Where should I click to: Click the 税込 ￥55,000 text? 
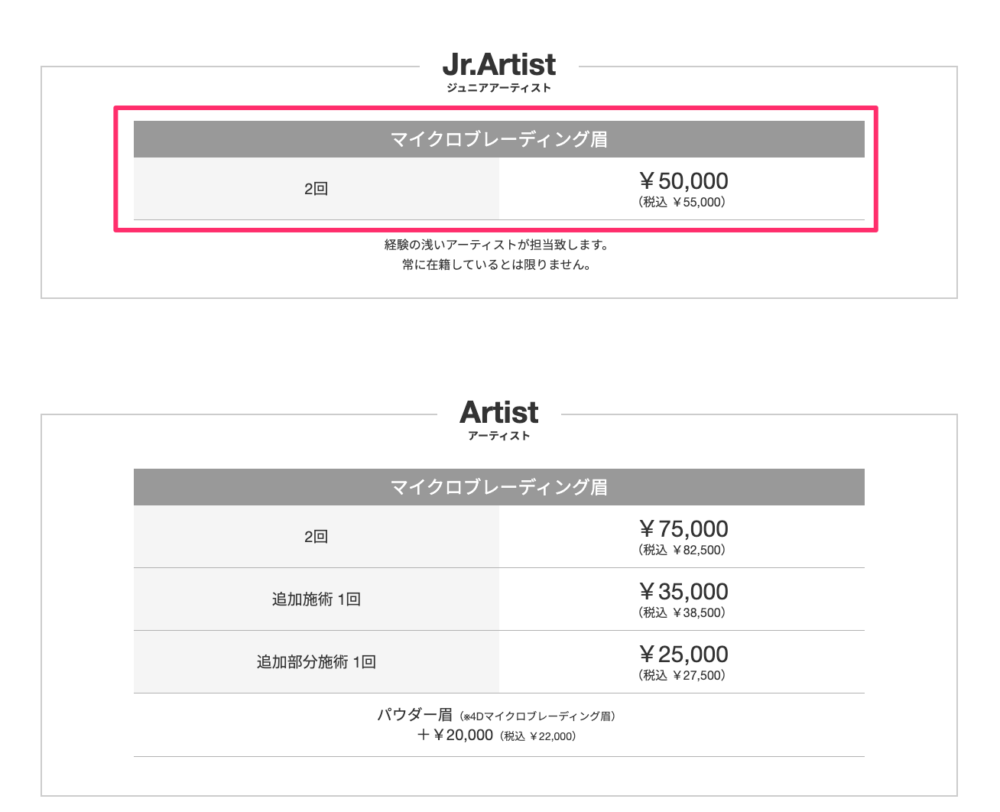[682, 202]
